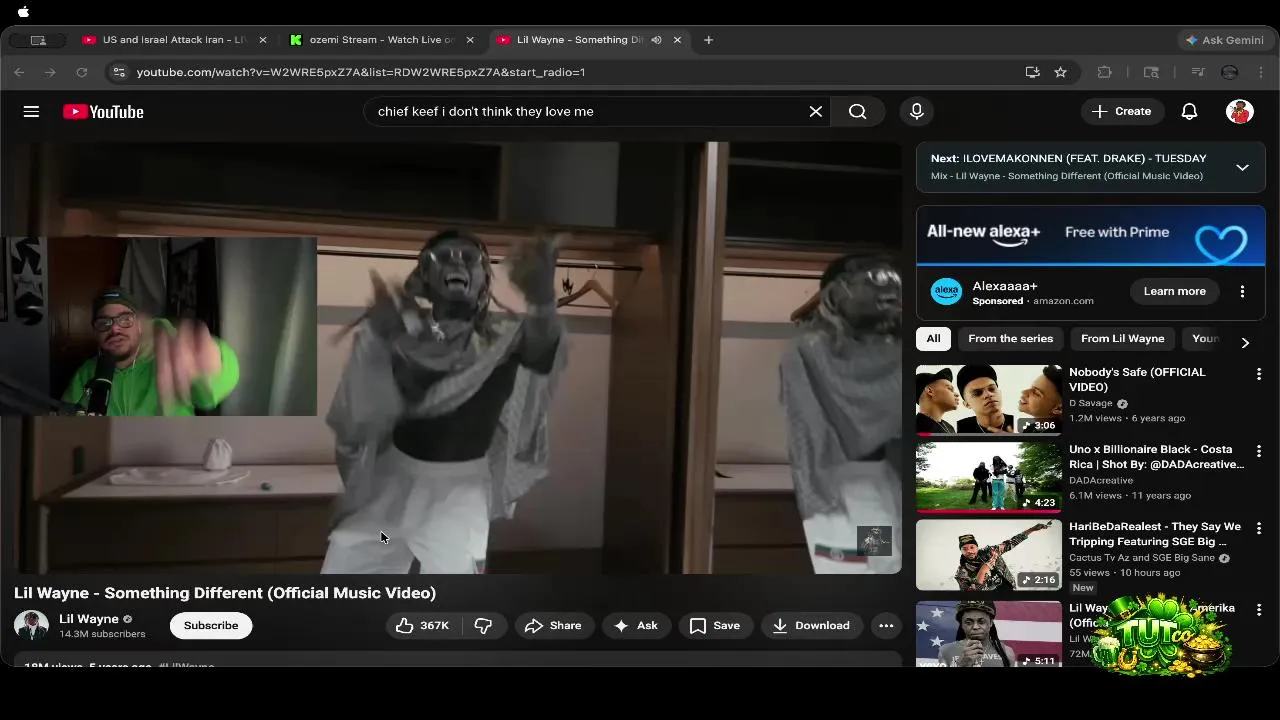Click the D Savage channel name
The height and width of the screenshot is (720, 1280).
tap(1091, 403)
